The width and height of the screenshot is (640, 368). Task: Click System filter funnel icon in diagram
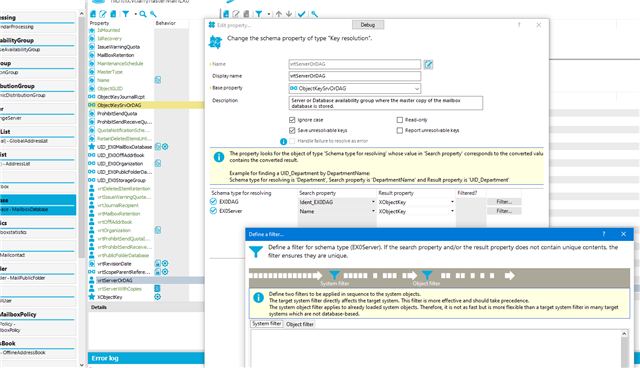[334, 275]
